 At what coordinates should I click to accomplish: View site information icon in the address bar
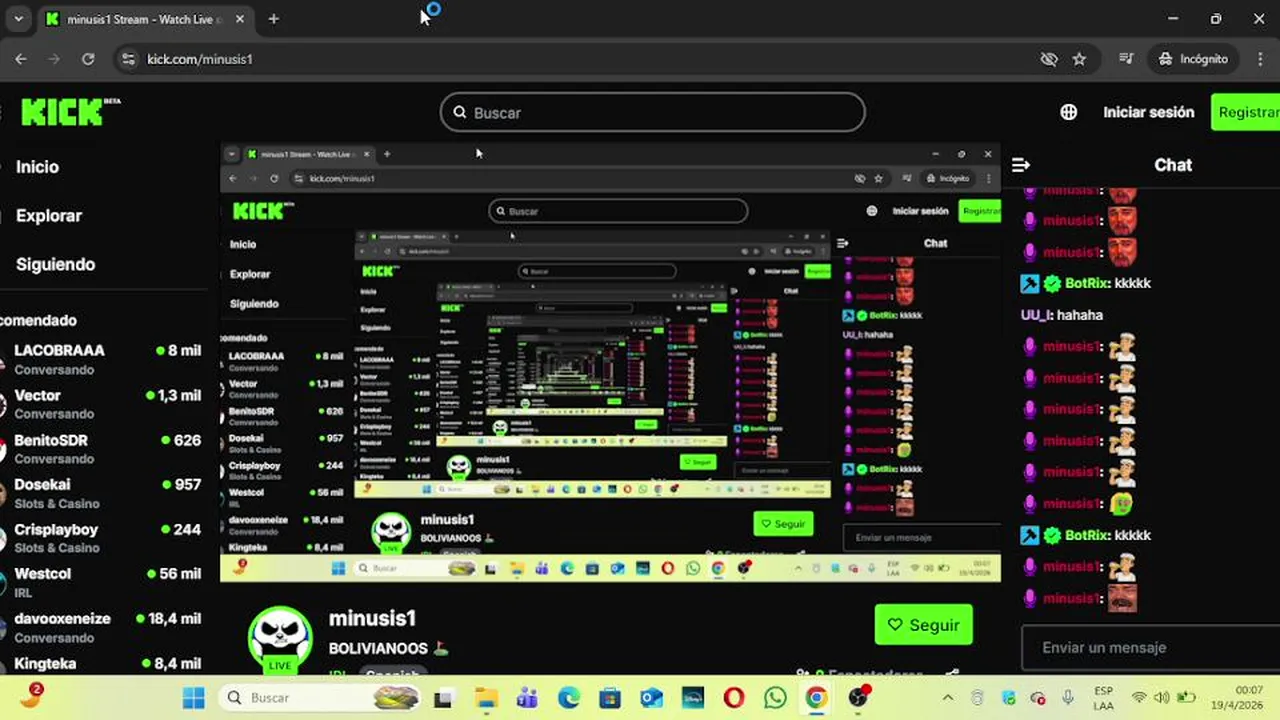(127, 59)
